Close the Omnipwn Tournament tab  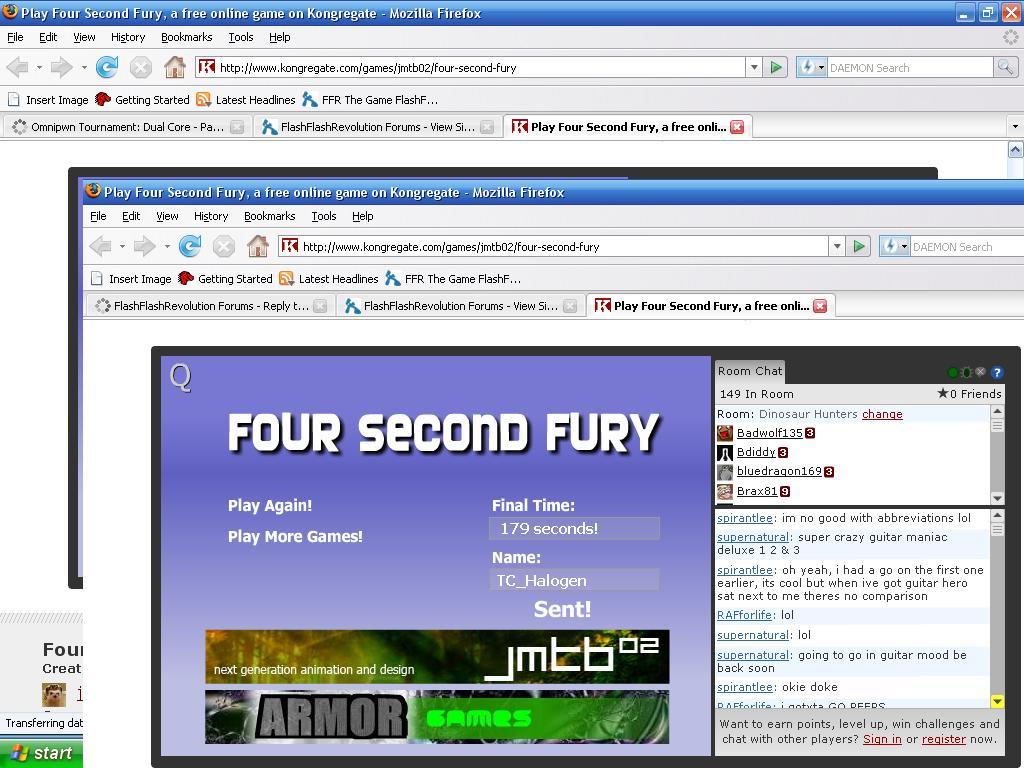coord(237,127)
